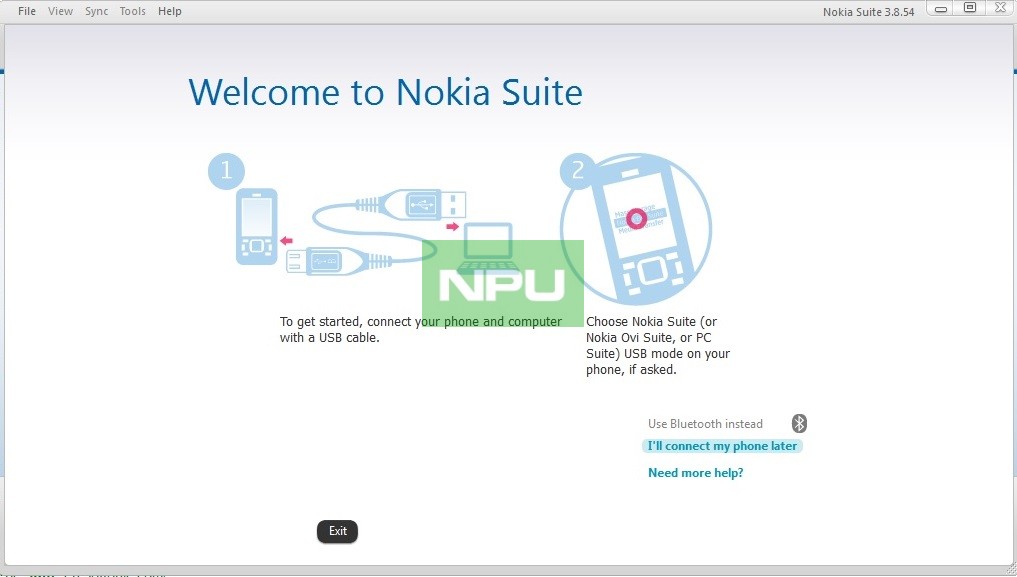Click the Bluetooth icon
Viewport: 1017px width, 577px height.
click(799, 423)
